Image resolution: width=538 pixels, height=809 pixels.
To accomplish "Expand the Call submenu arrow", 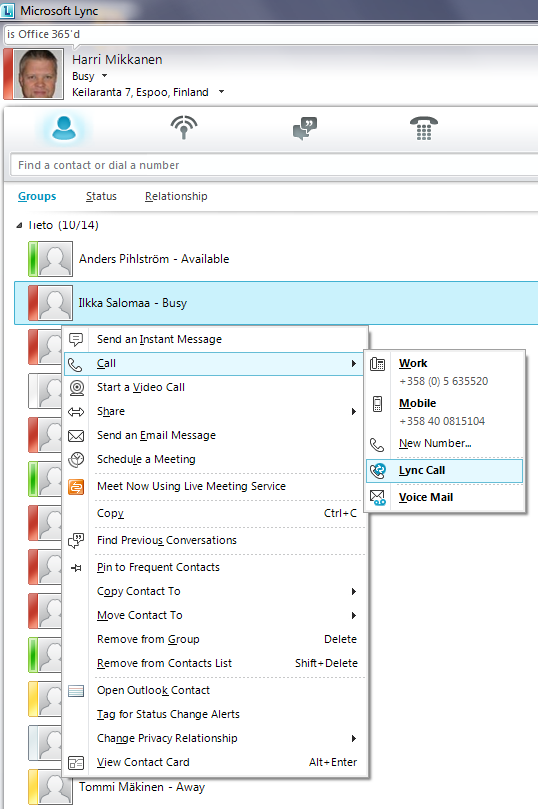I will pyautogui.click(x=353, y=363).
